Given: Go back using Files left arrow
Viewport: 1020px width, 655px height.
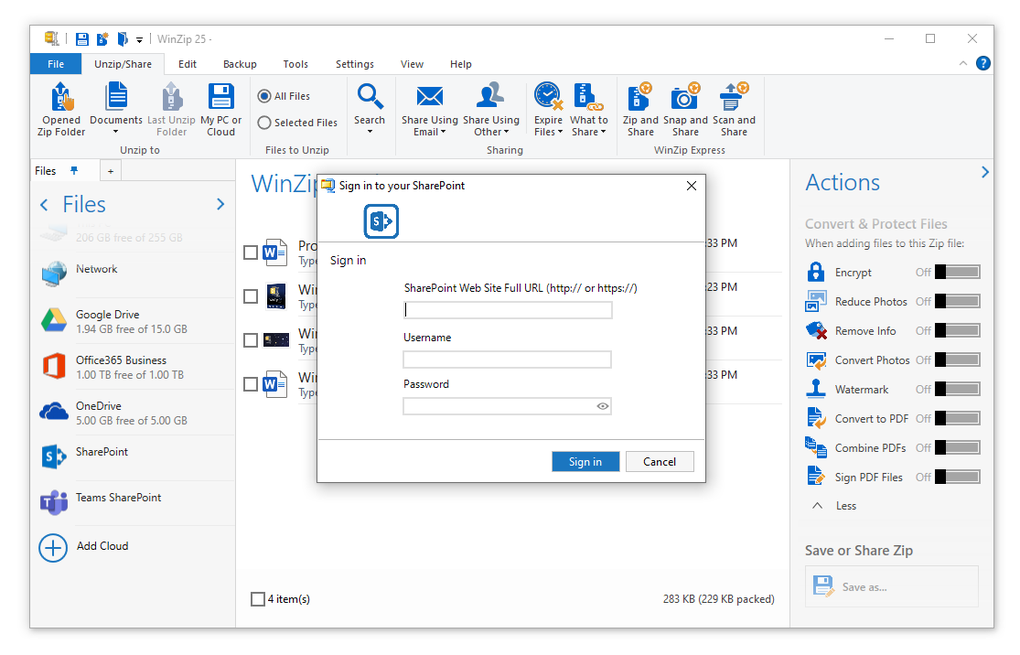Looking at the screenshot, I should tap(44, 205).
